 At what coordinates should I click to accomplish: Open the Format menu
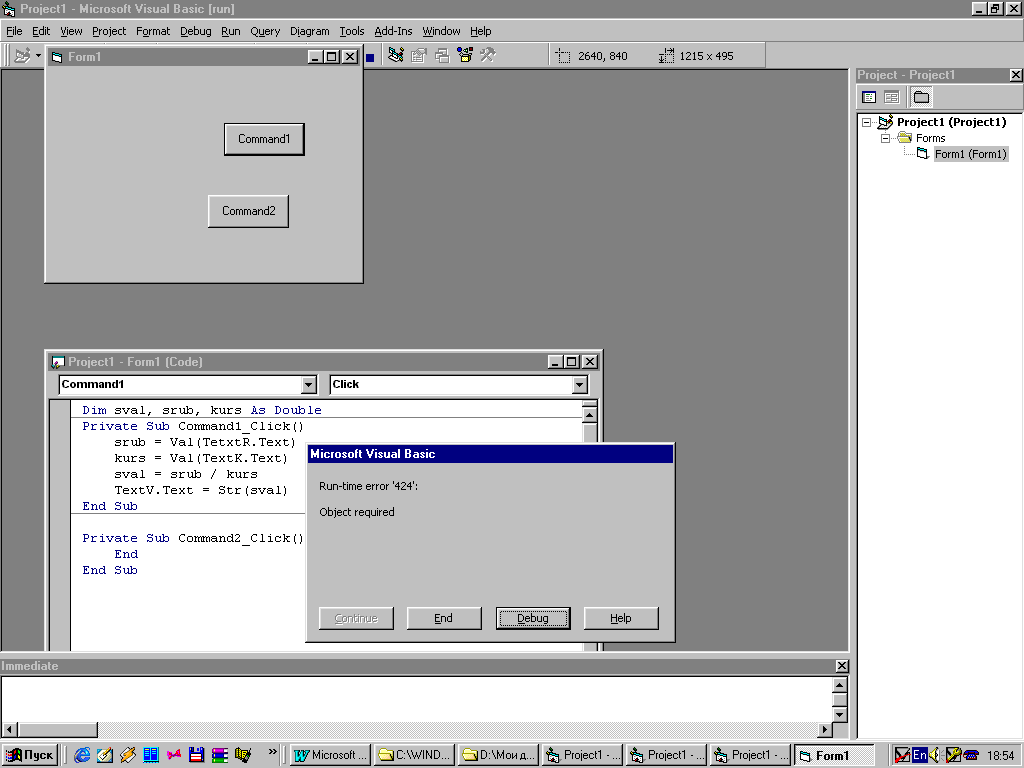tap(153, 31)
